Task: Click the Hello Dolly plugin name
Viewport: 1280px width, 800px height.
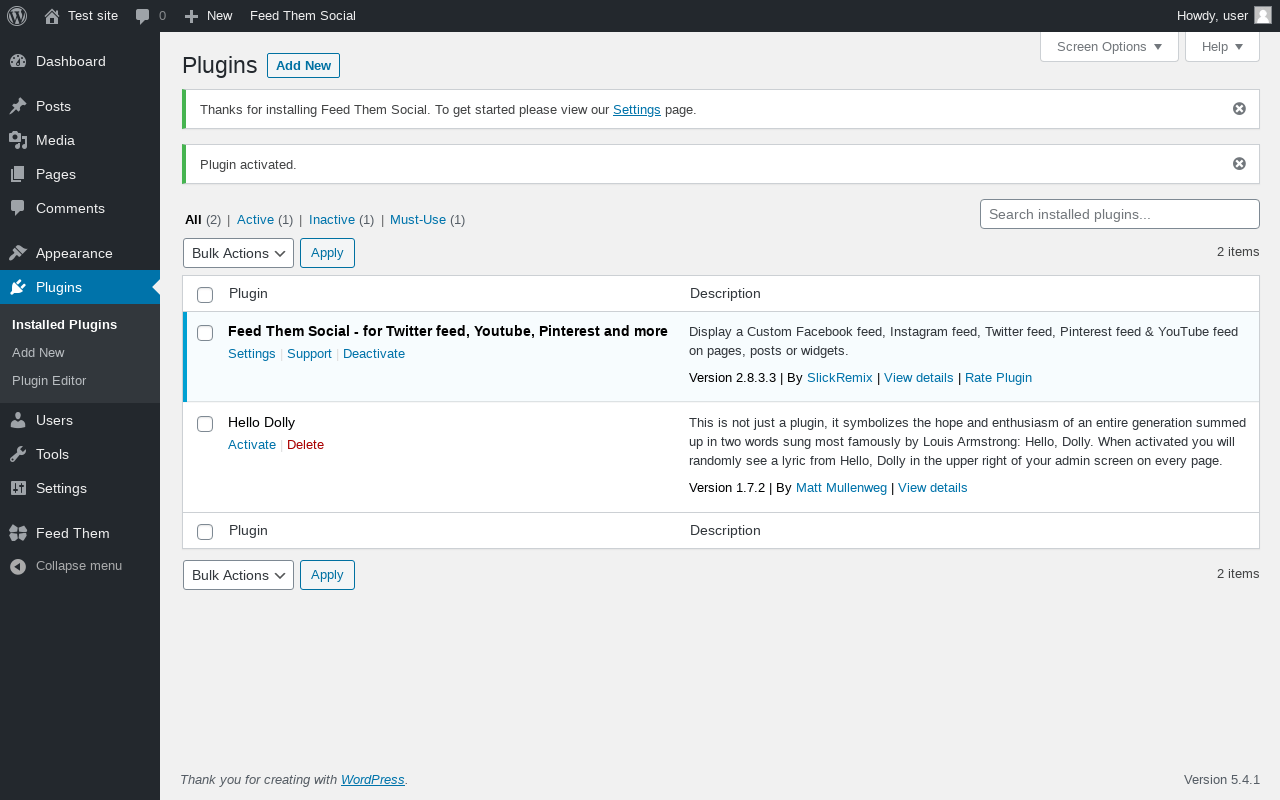Action: 262,423
